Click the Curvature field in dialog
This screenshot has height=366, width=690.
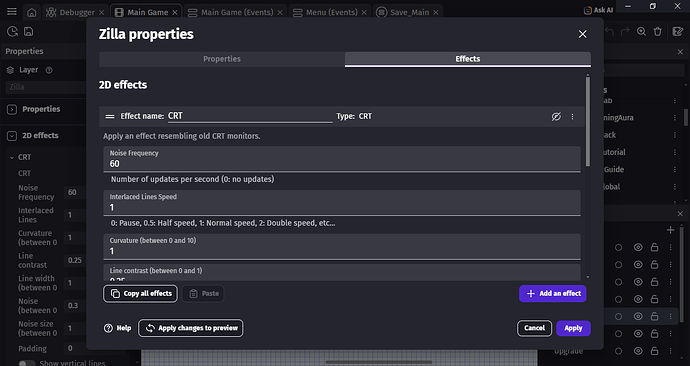[342, 246]
